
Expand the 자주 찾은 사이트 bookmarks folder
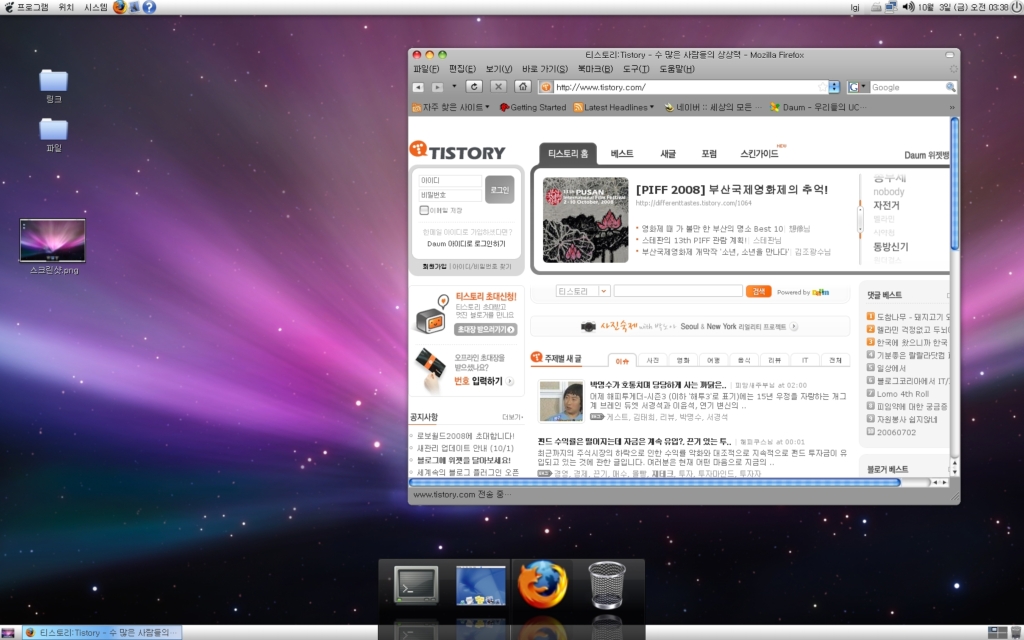click(x=450, y=107)
